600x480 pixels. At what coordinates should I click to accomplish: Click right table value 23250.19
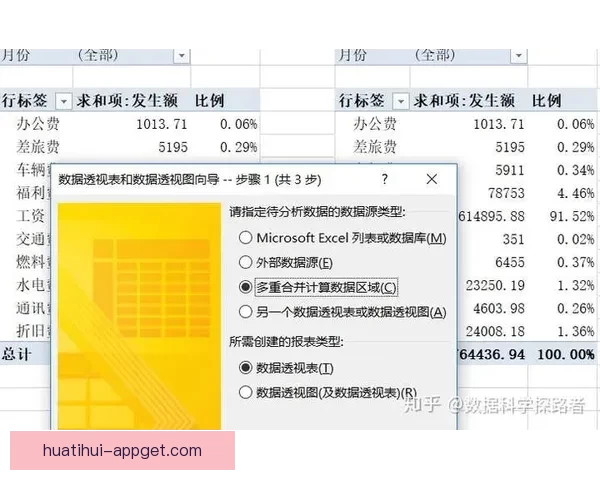(495, 285)
